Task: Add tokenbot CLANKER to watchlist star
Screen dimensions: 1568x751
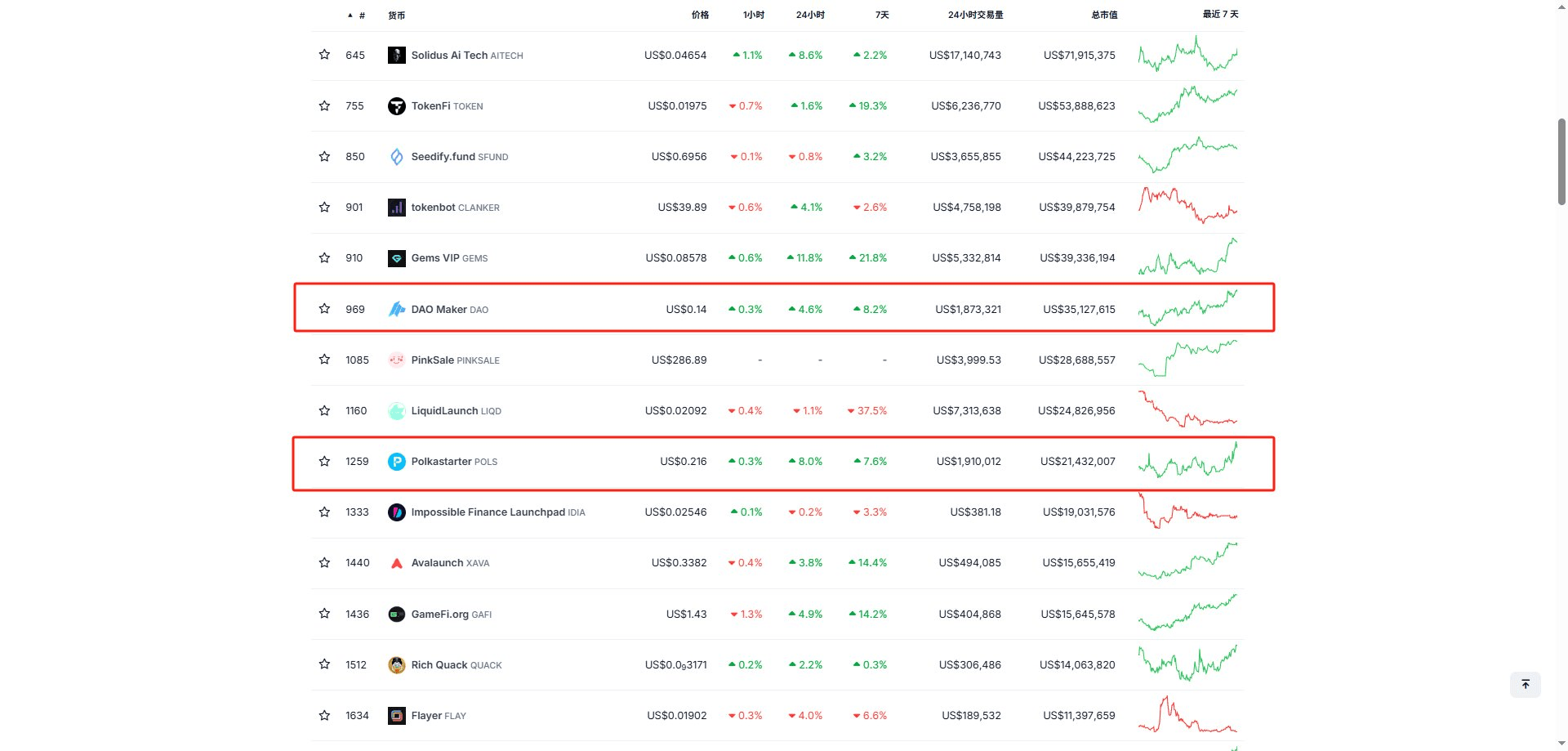Action: (x=324, y=208)
